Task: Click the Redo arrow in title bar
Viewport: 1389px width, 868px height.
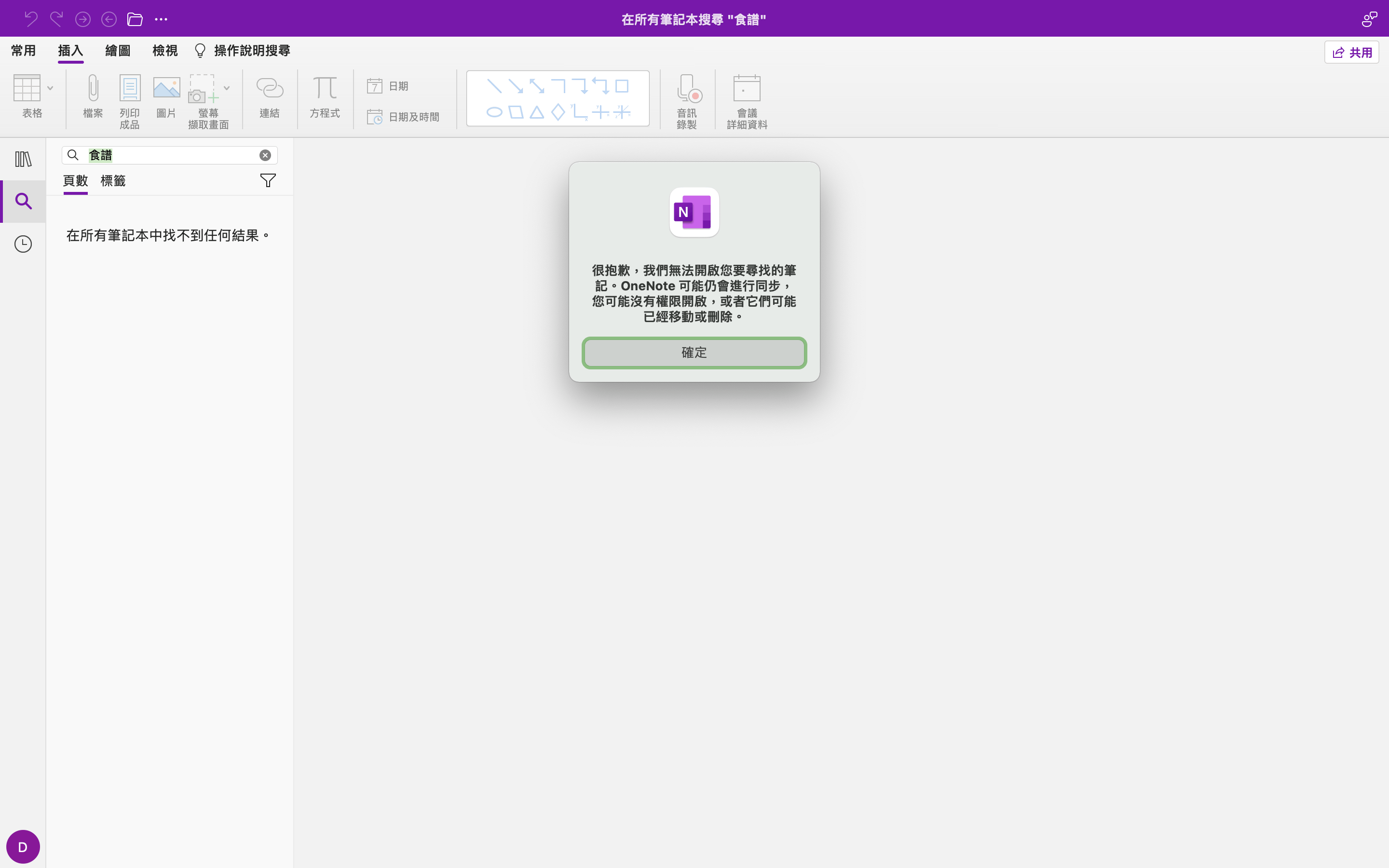Action: [x=56, y=19]
